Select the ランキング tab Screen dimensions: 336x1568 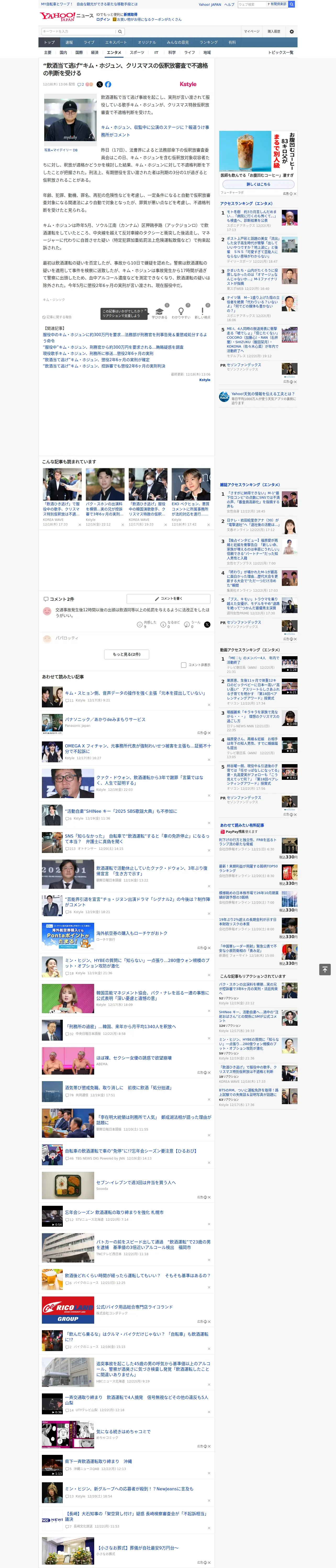point(209,42)
